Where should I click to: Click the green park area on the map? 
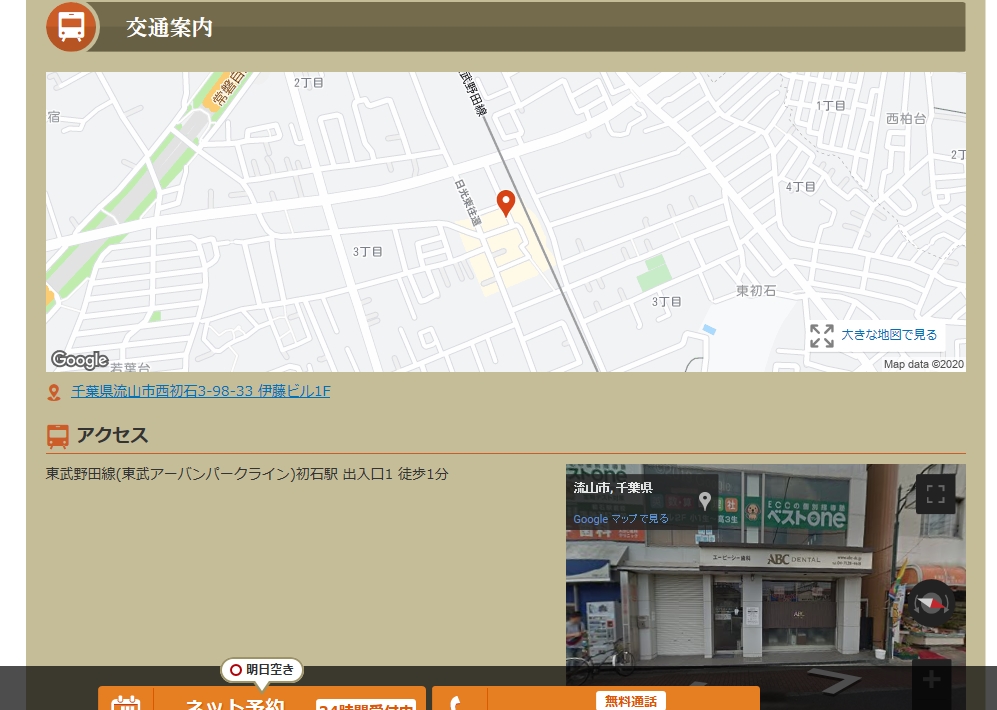655,271
